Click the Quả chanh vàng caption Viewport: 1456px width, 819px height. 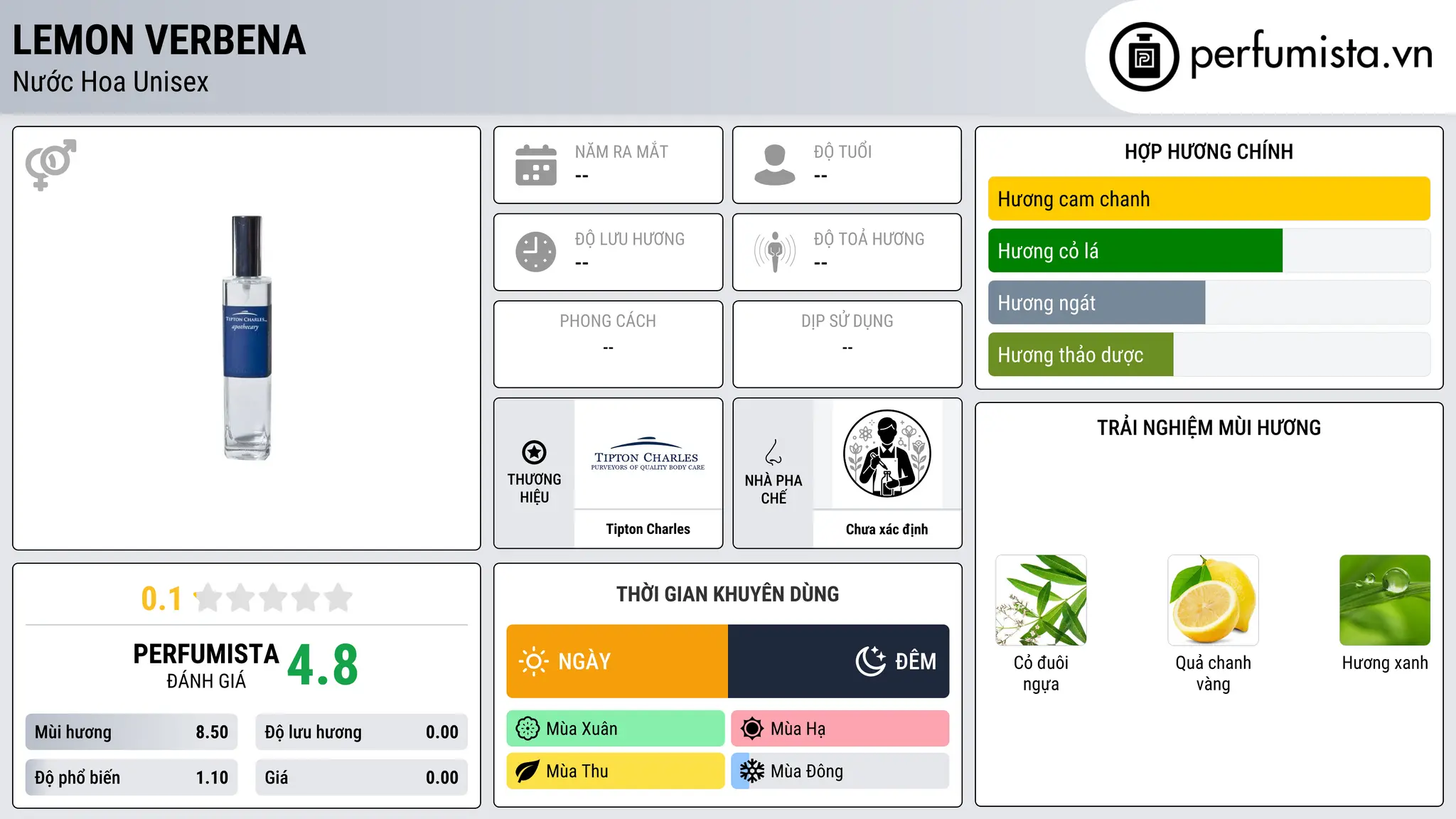click(1213, 673)
